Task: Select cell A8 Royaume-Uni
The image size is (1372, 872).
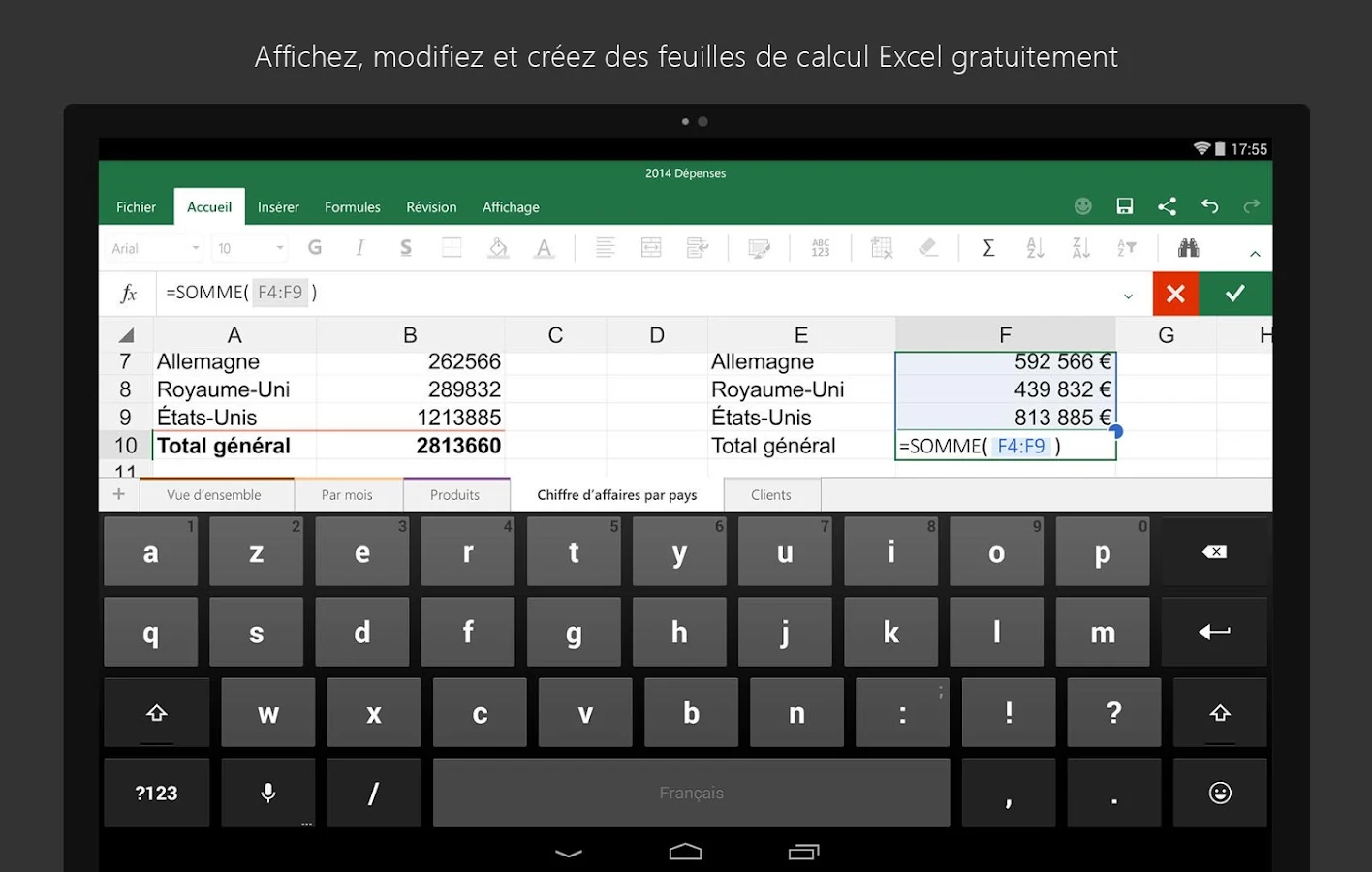Action: [x=234, y=389]
